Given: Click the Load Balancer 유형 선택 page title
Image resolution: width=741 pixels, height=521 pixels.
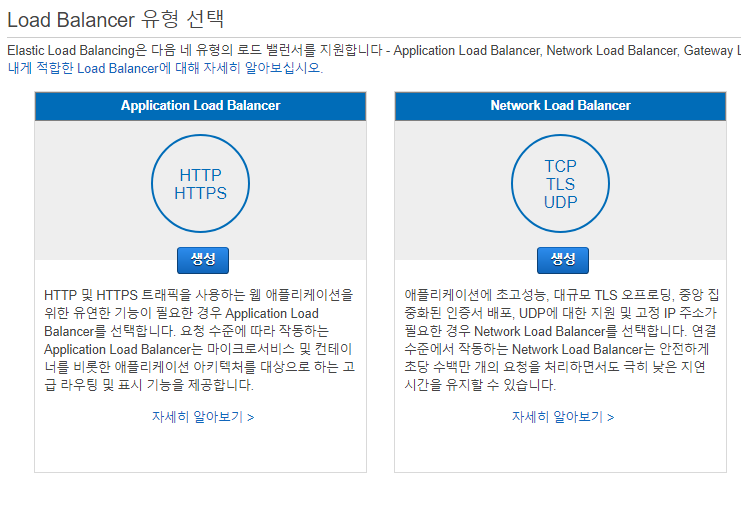Looking at the screenshot, I should pyautogui.click(x=116, y=20).
